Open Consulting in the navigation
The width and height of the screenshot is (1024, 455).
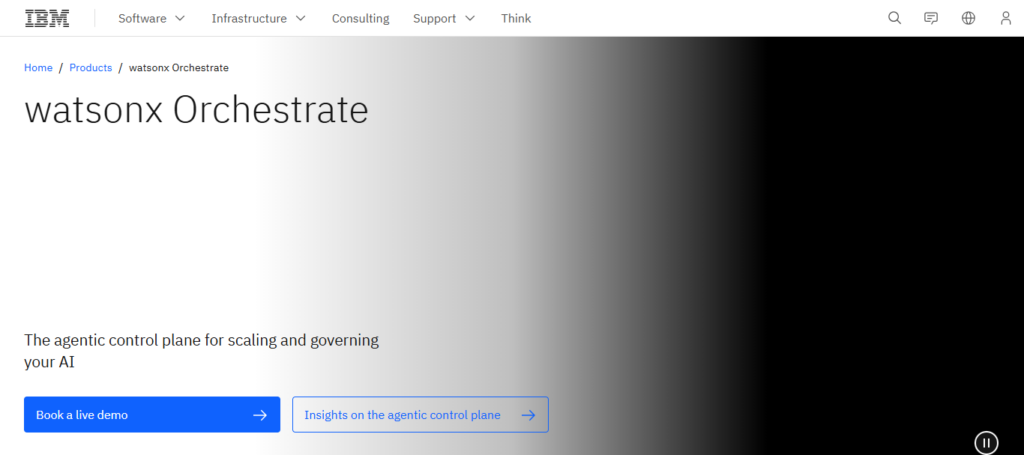[360, 18]
